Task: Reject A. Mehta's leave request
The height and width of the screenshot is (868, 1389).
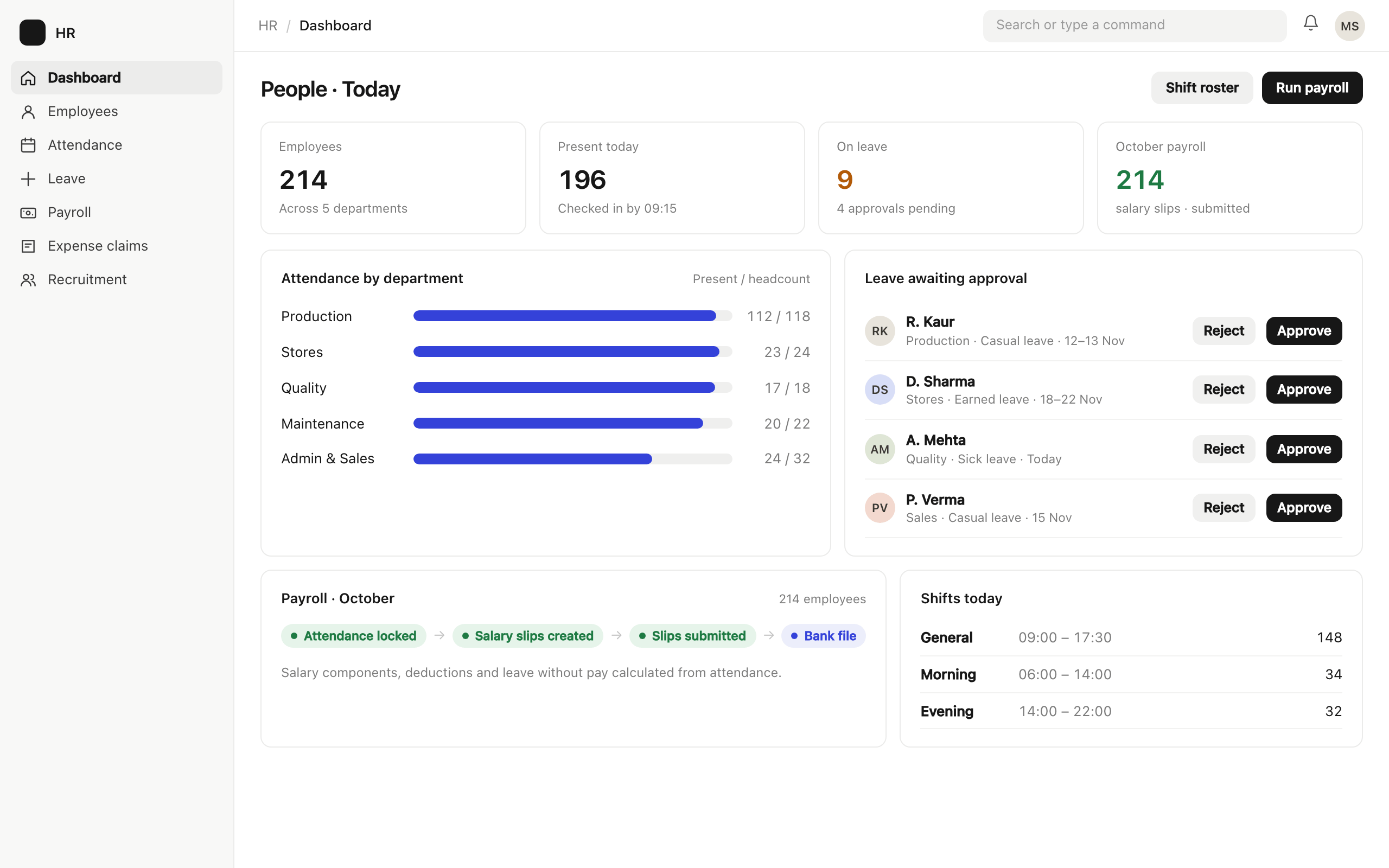Action: pyautogui.click(x=1224, y=449)
